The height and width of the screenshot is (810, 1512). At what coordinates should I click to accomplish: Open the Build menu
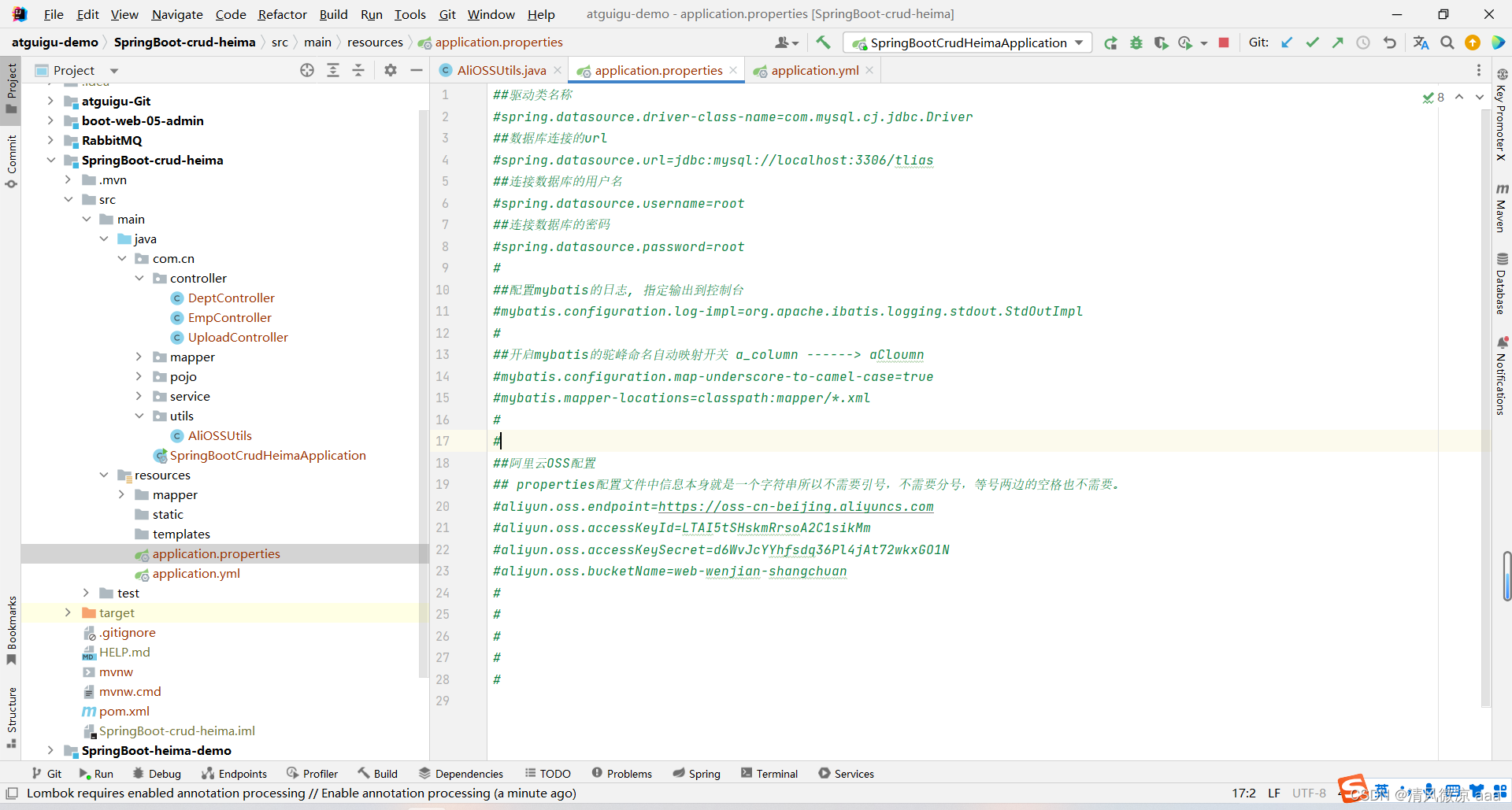pyautogui.click(x=333, y=14)
